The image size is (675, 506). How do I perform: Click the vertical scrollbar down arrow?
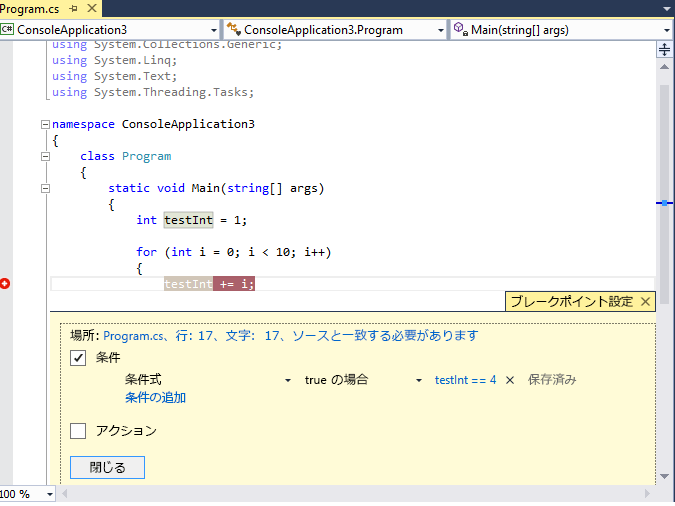click(664, 476)
